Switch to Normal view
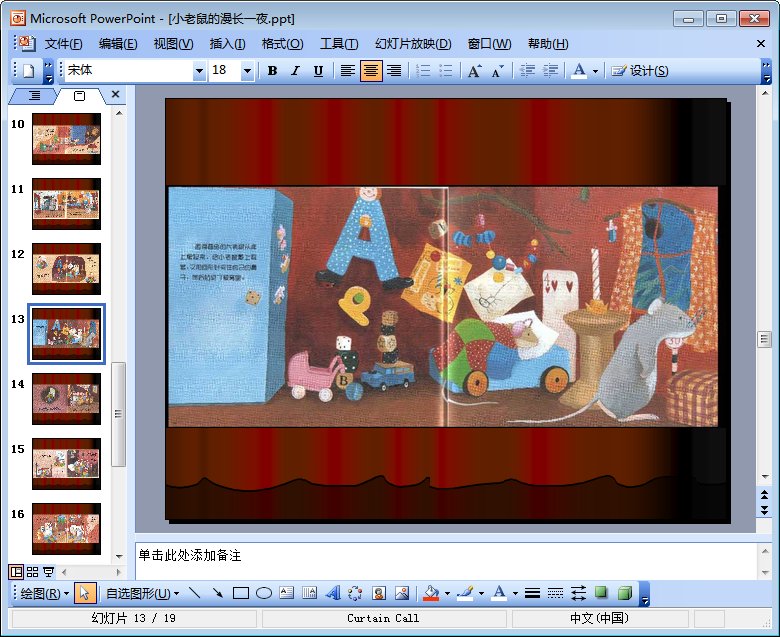This screenshot has width=780, height=637. (16, 572)
